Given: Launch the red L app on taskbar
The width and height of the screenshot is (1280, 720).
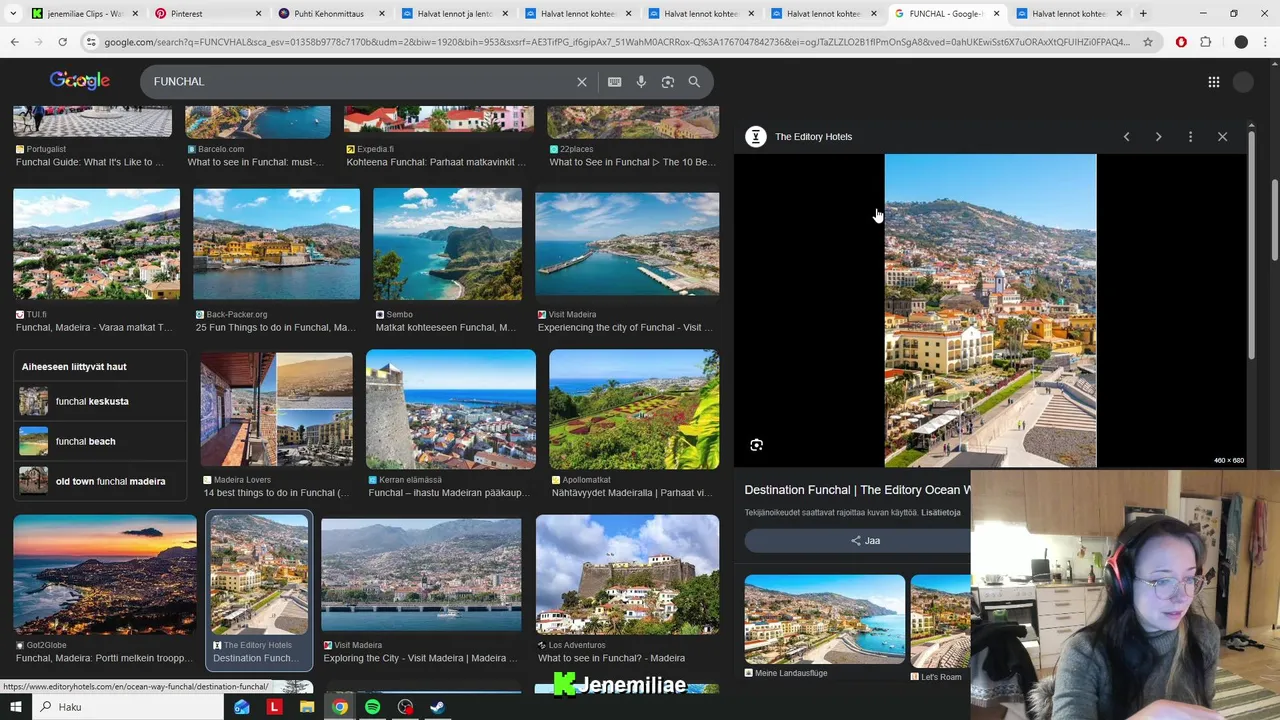Looking at the screenshot, I should (x=274, y=707).
